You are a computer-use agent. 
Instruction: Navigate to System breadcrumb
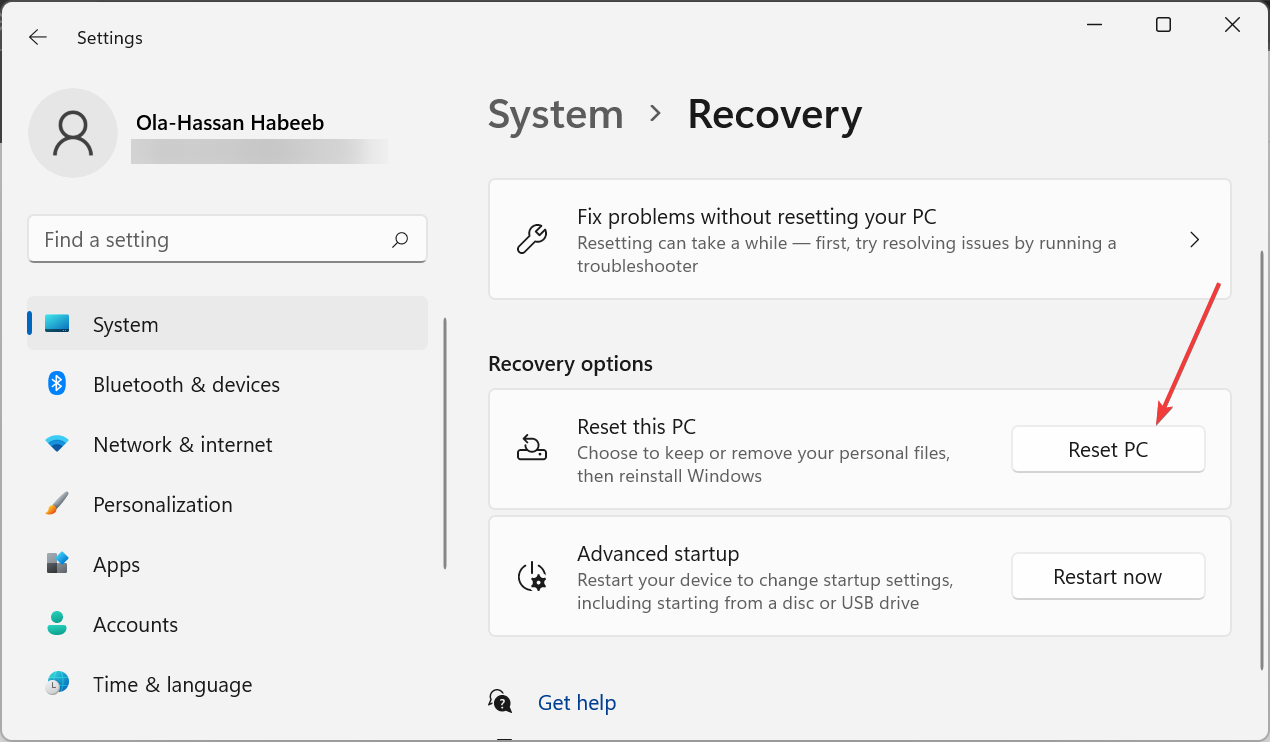coord(556,115)
